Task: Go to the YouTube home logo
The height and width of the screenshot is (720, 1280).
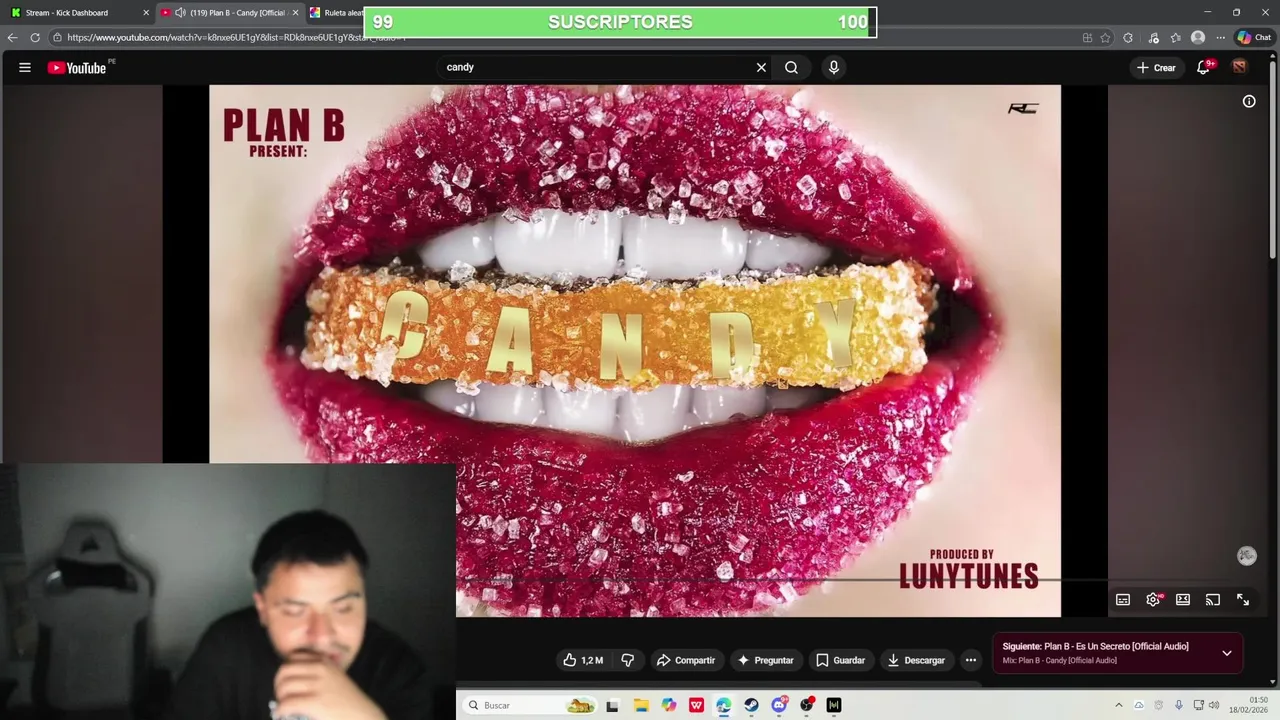Action: (x=77, y=68)
